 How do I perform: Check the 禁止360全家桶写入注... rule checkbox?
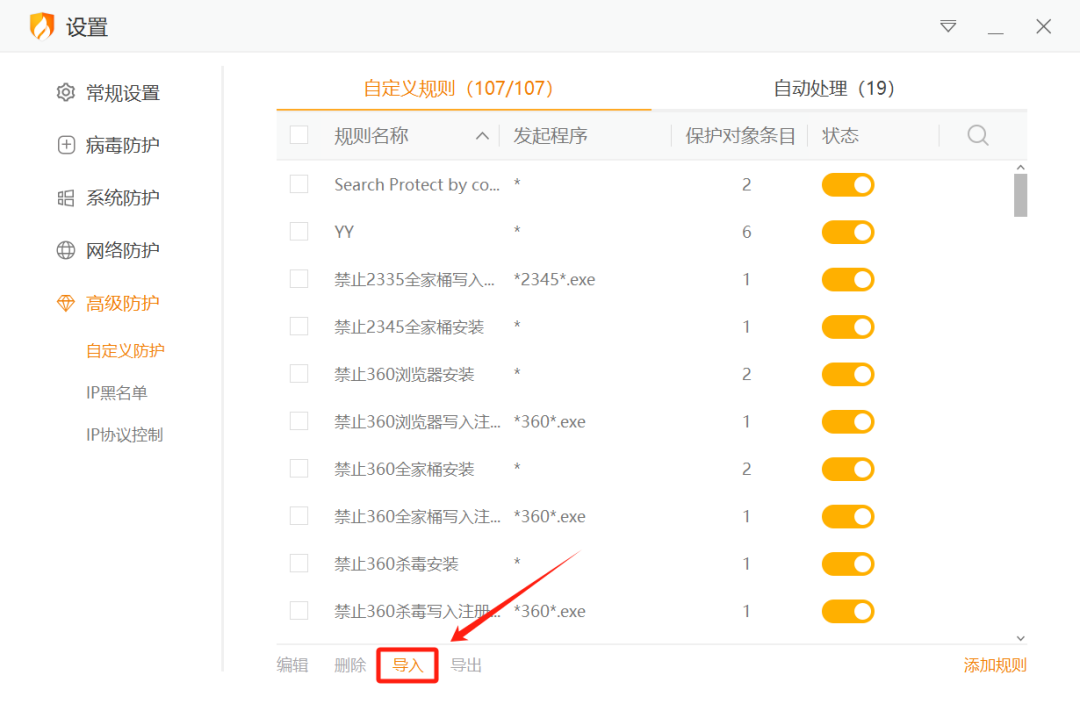pyautogui.click(x=299, y=516)
